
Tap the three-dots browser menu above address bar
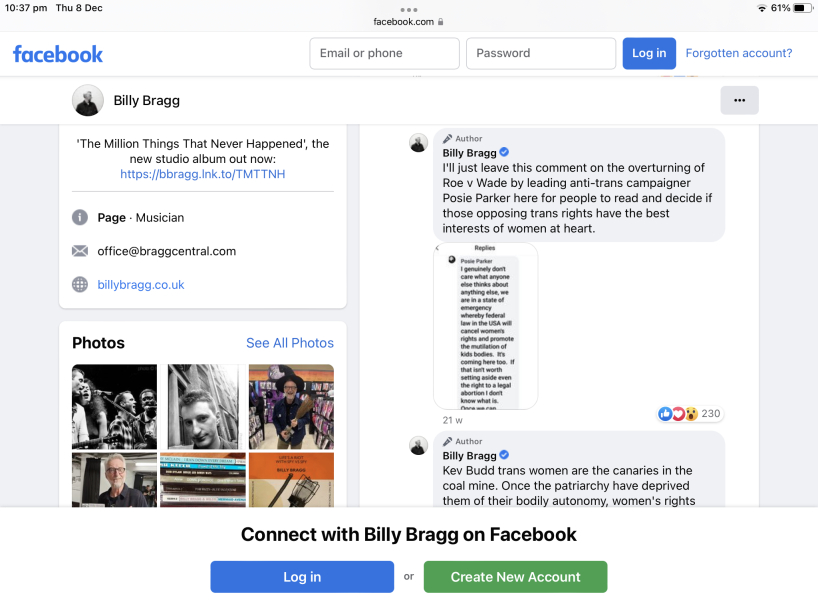tap(408, 10)
